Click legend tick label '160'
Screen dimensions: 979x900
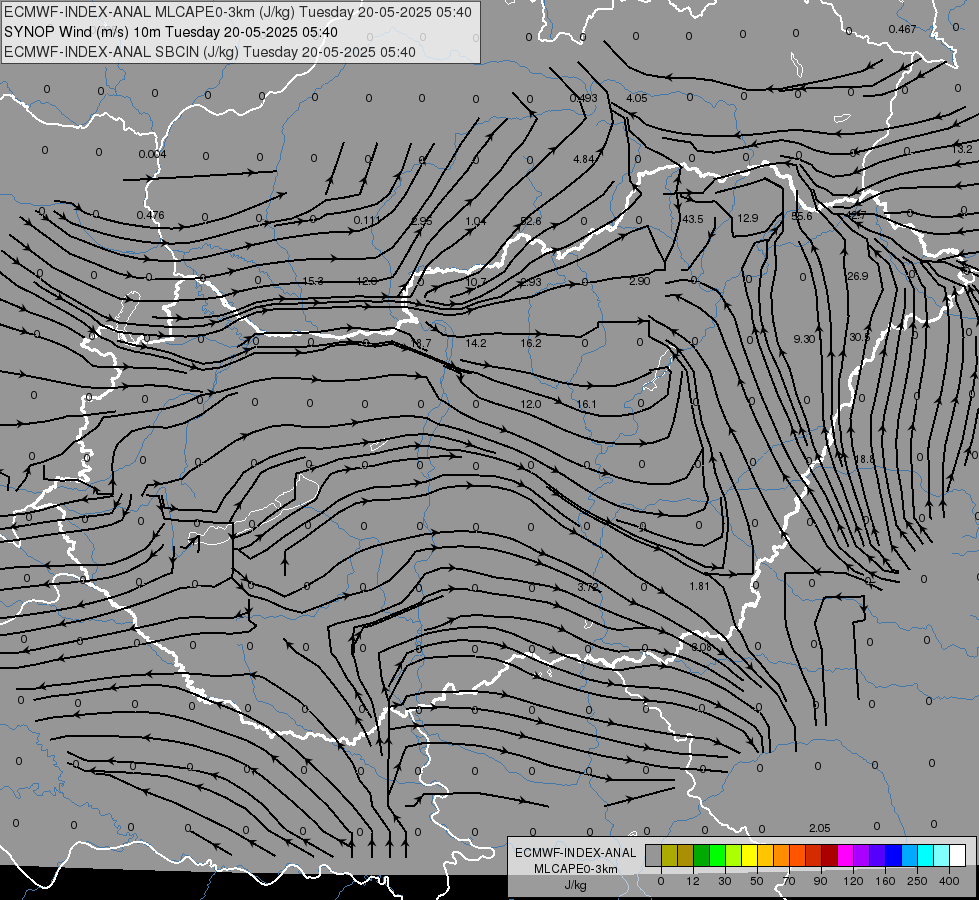click(885, 881)
